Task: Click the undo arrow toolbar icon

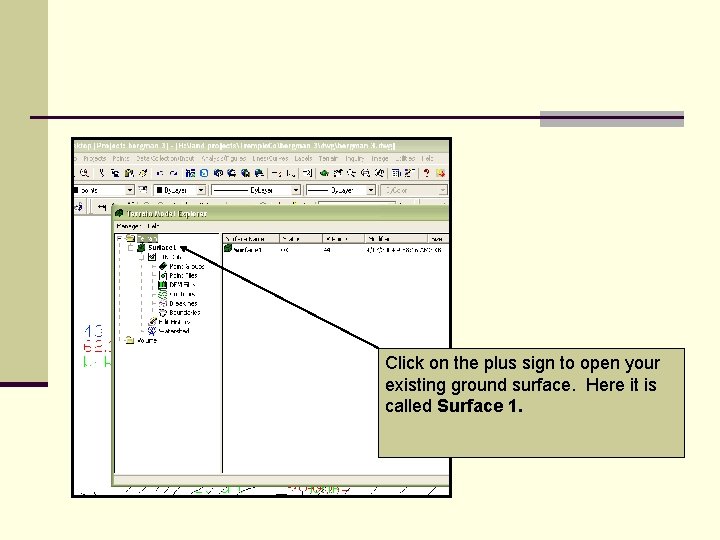Action: 159,173
